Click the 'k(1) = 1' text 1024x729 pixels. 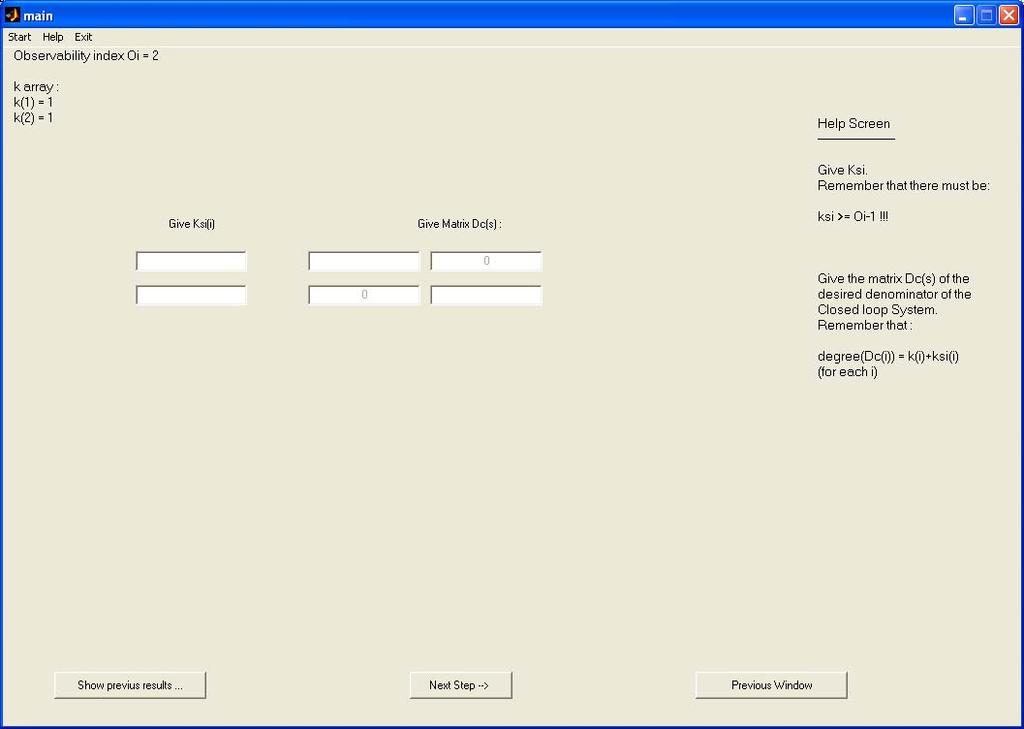click(33, 103)
